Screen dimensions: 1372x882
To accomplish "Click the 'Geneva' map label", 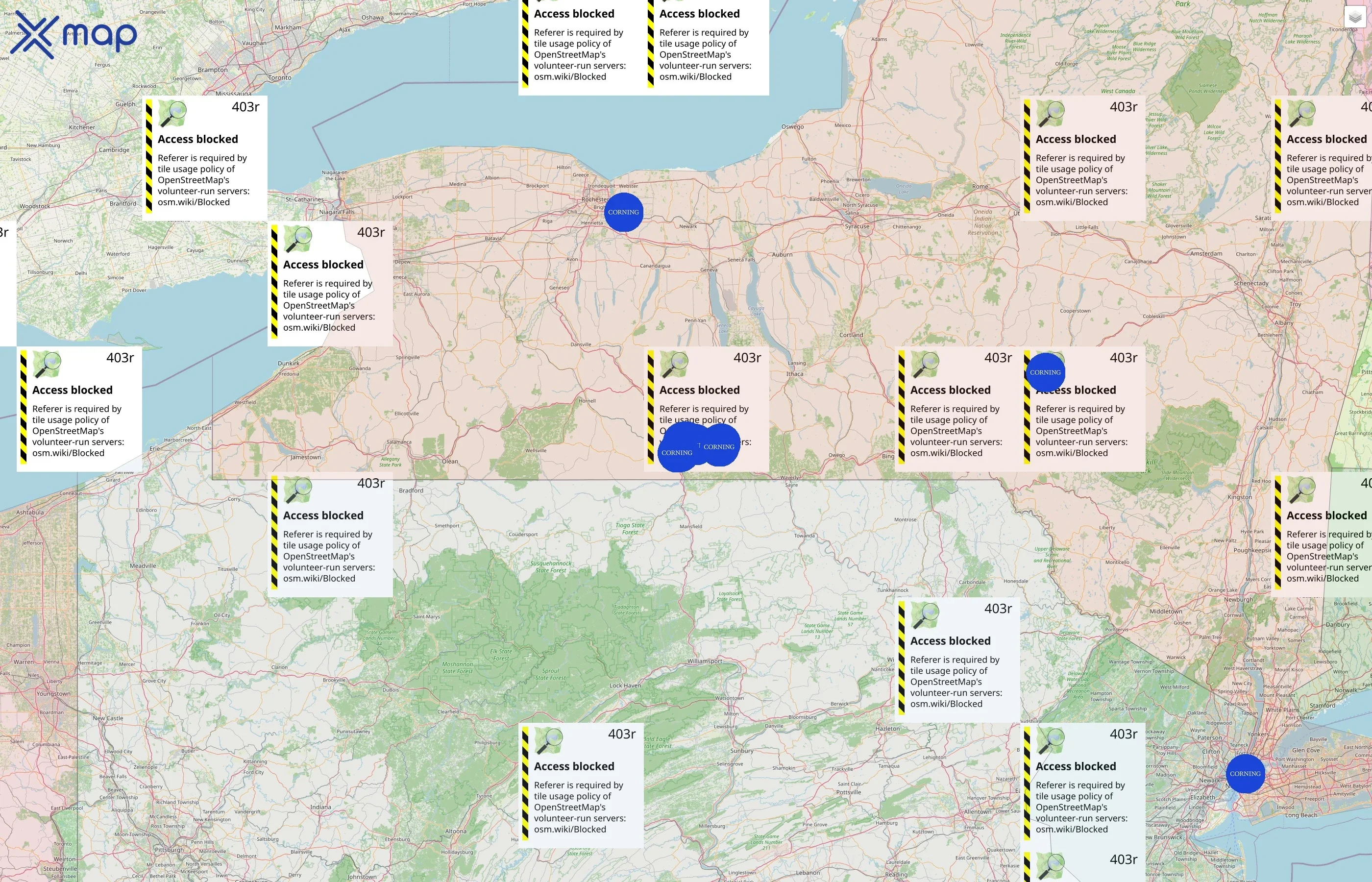I will (709, 270).
